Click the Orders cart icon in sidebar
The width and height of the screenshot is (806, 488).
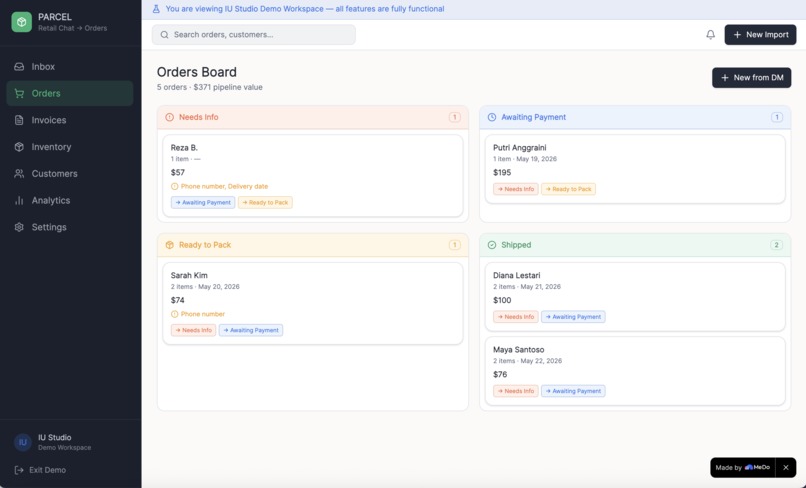pos(19,93)
